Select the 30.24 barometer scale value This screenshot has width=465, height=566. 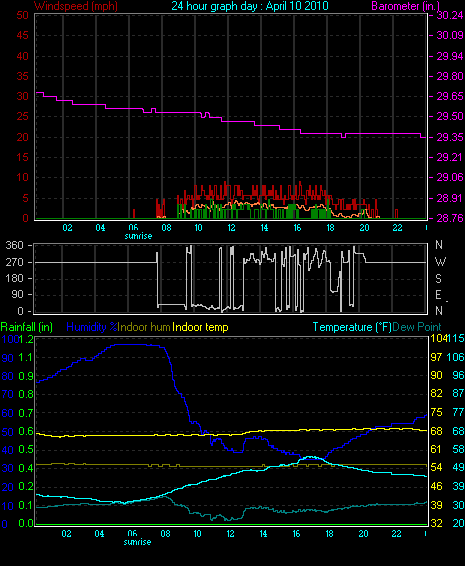(450, 15)
